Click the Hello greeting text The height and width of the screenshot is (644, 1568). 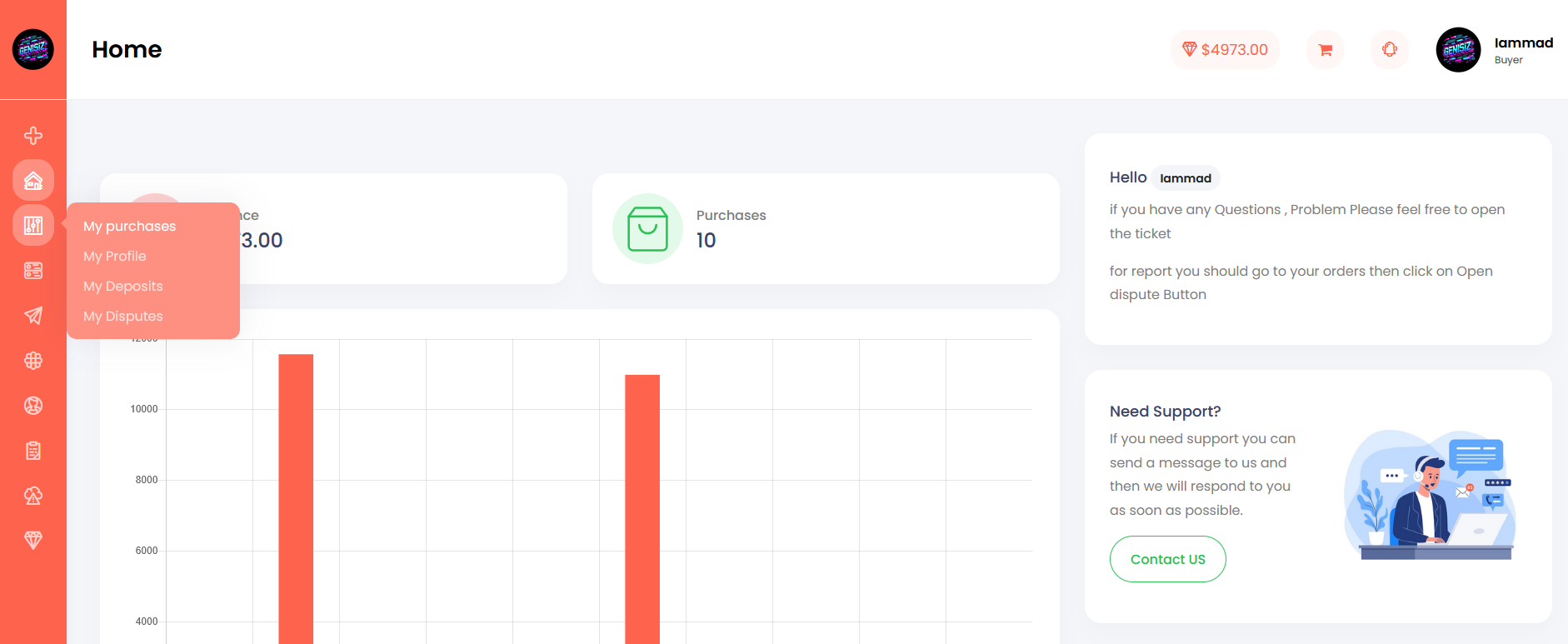1128,177
